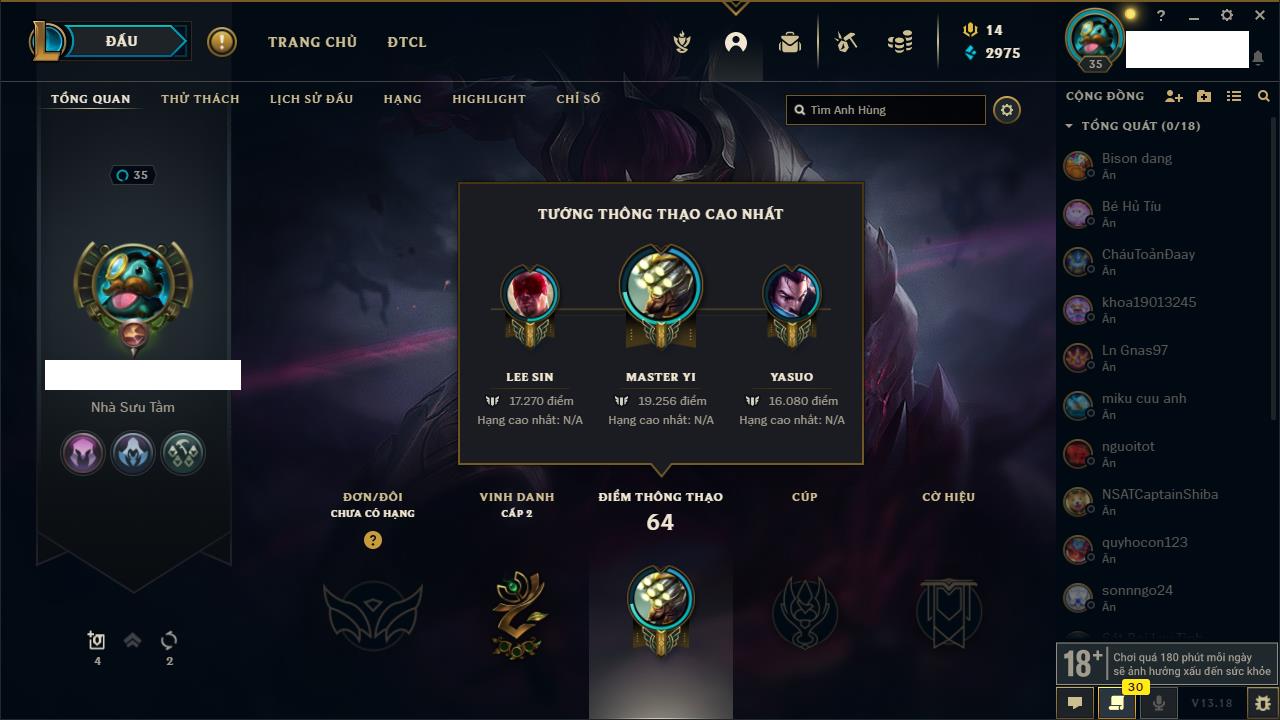Toggle the chat window button

tap(1075, 703)
